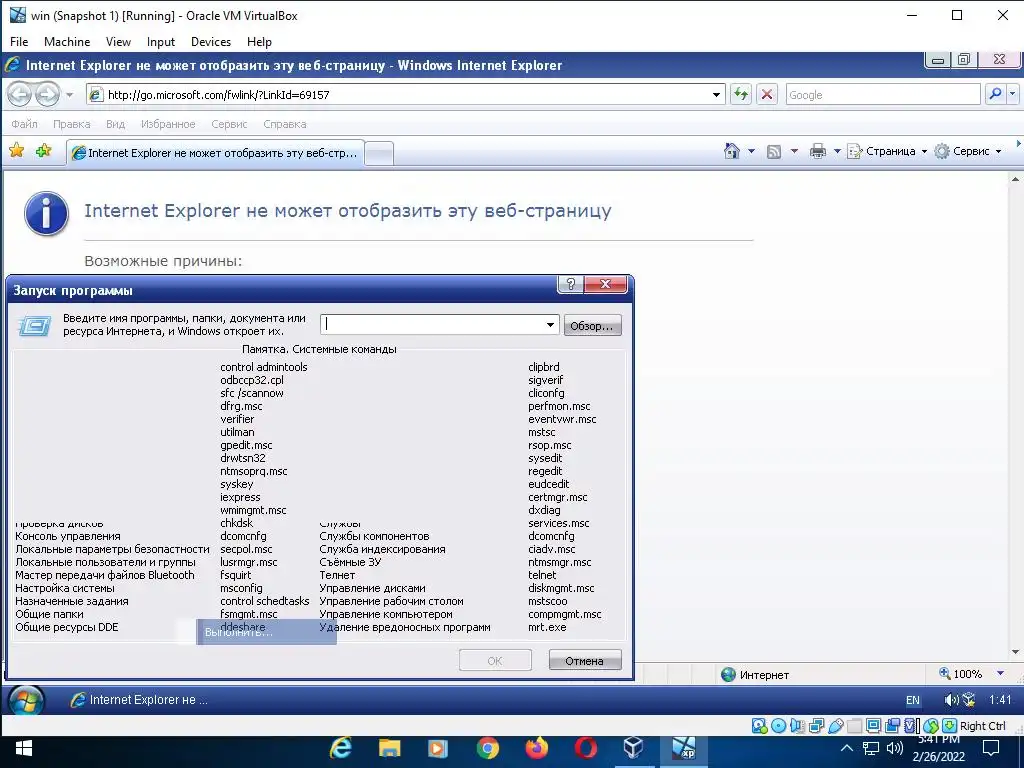Click the Windows Start orb in the VM

(26, 701)
